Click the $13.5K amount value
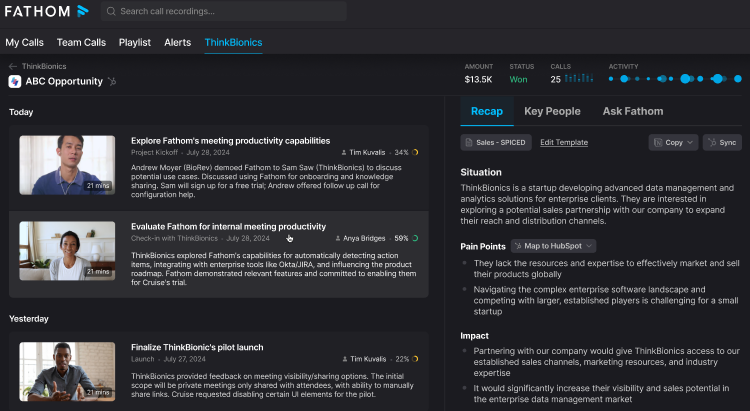The image size is (750, 411). [478, 79]
